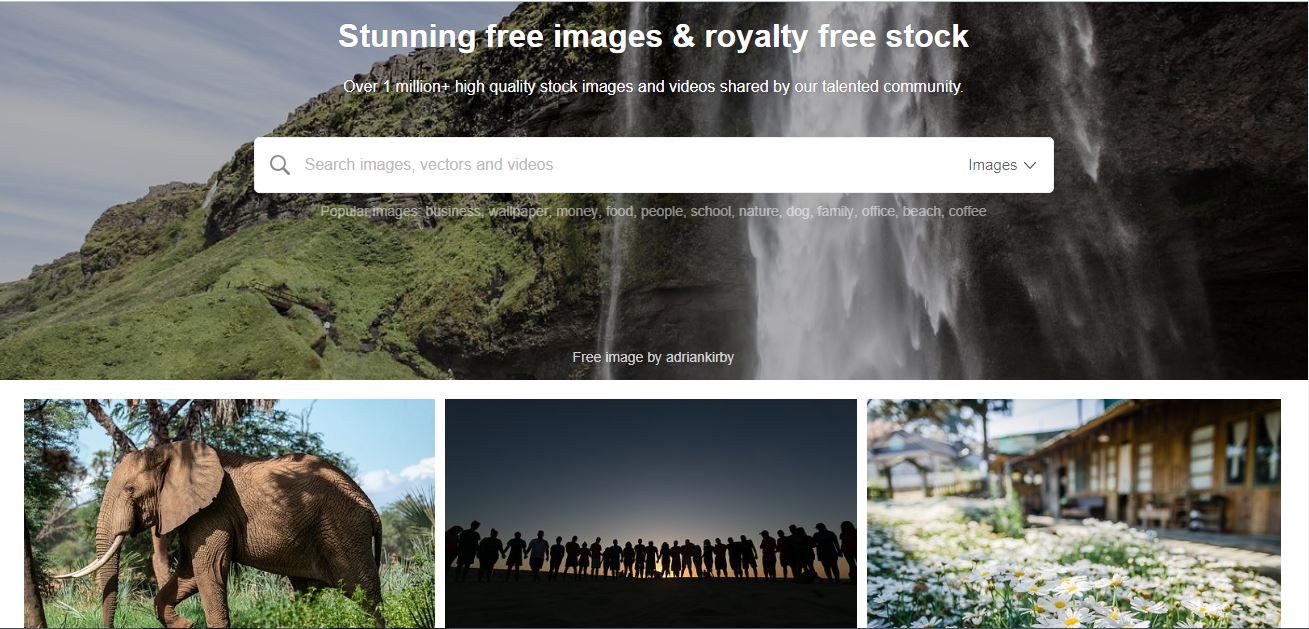Click the "dog" popular tag
The height and width of the screenshot is (629, 1309).
[x=799, y=211]
